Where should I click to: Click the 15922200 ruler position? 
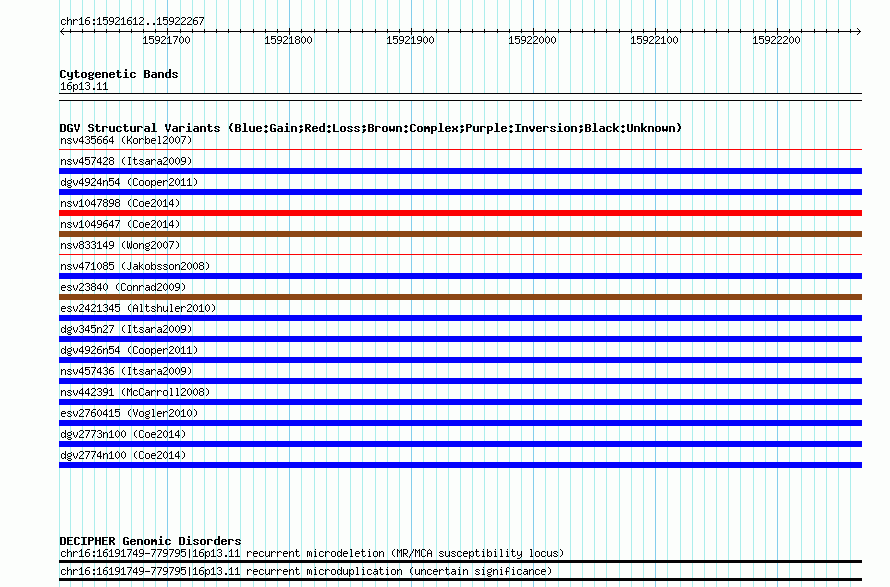776,40
